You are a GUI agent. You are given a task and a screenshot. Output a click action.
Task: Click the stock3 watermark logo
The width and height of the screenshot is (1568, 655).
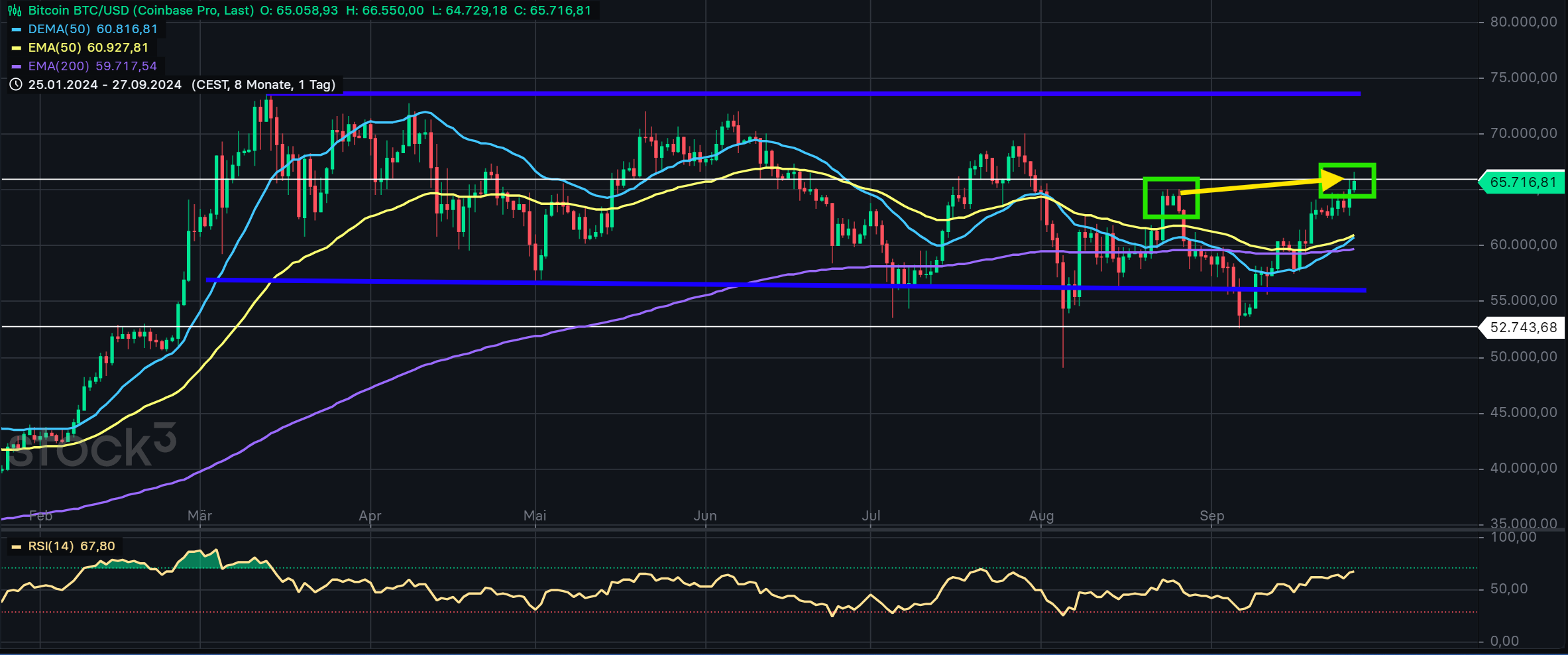point(93,447)
